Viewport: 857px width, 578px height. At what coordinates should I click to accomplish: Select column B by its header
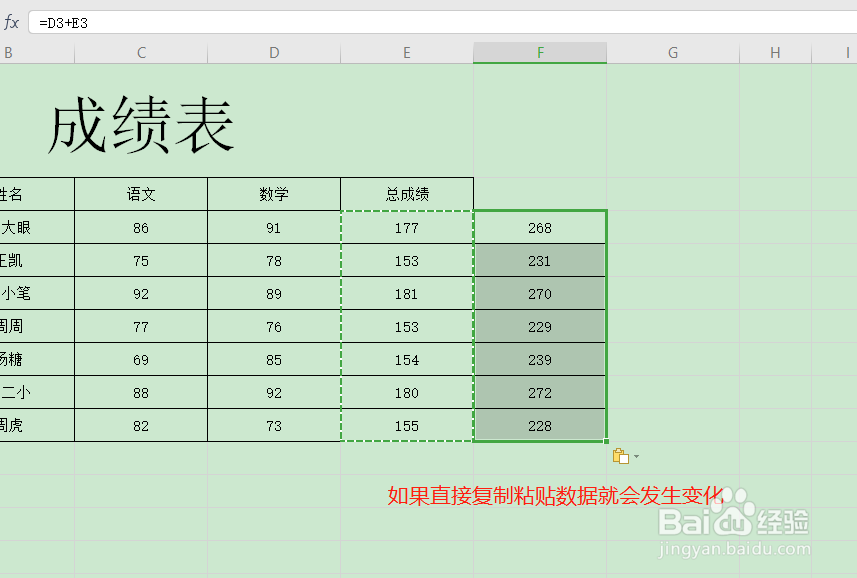click(8, 52)
